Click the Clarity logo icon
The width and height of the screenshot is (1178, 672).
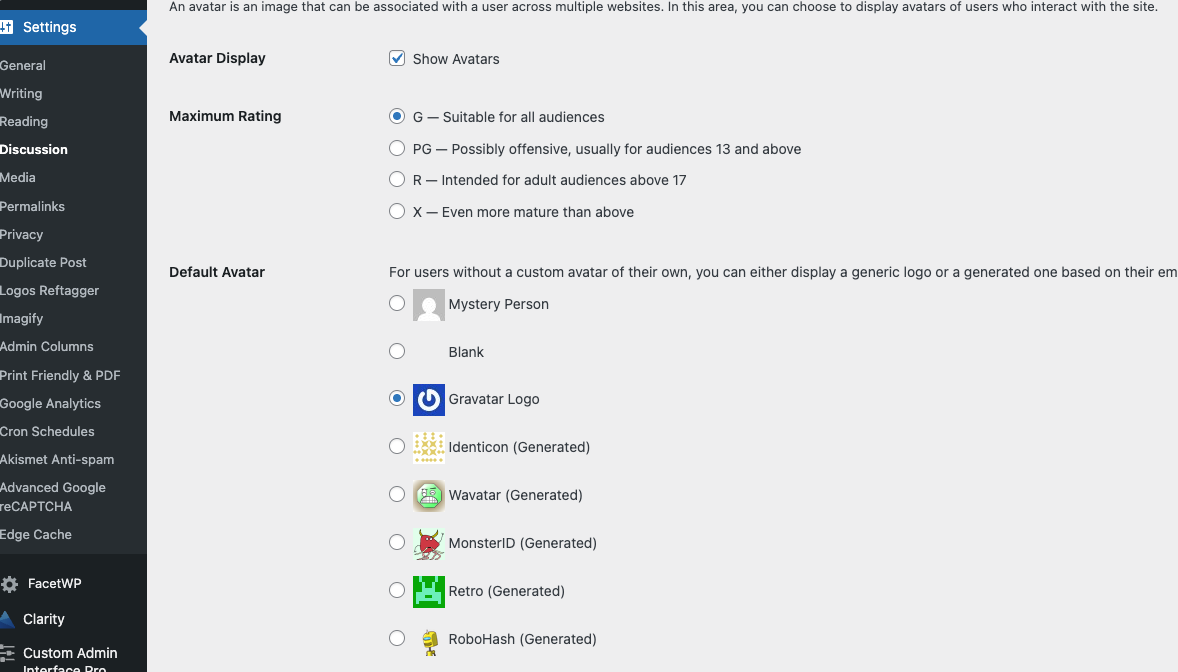7,619
